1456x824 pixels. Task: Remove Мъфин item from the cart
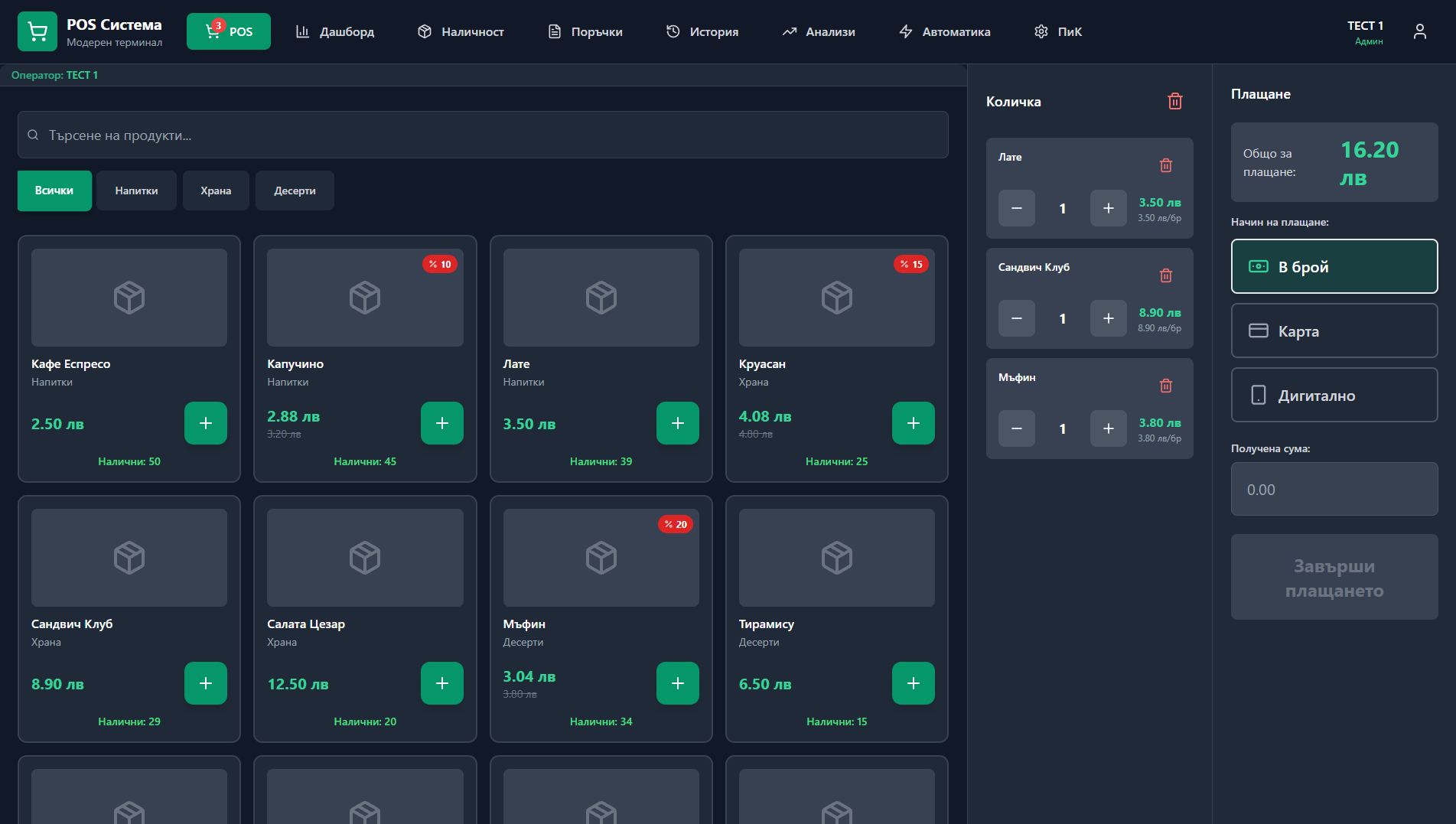(x=1165, y=386)
